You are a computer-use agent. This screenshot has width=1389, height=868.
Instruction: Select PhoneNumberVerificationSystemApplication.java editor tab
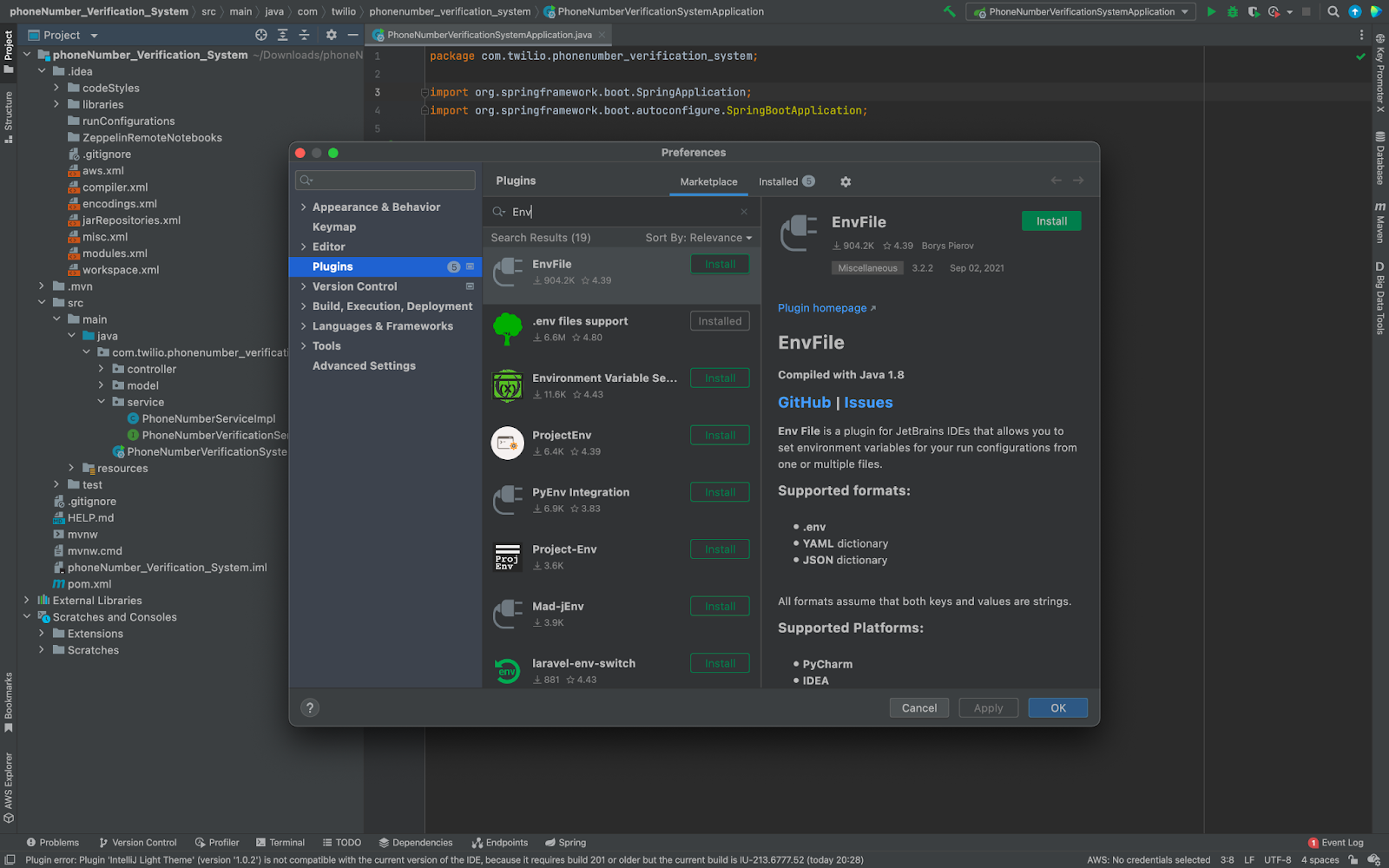point(489,35)
